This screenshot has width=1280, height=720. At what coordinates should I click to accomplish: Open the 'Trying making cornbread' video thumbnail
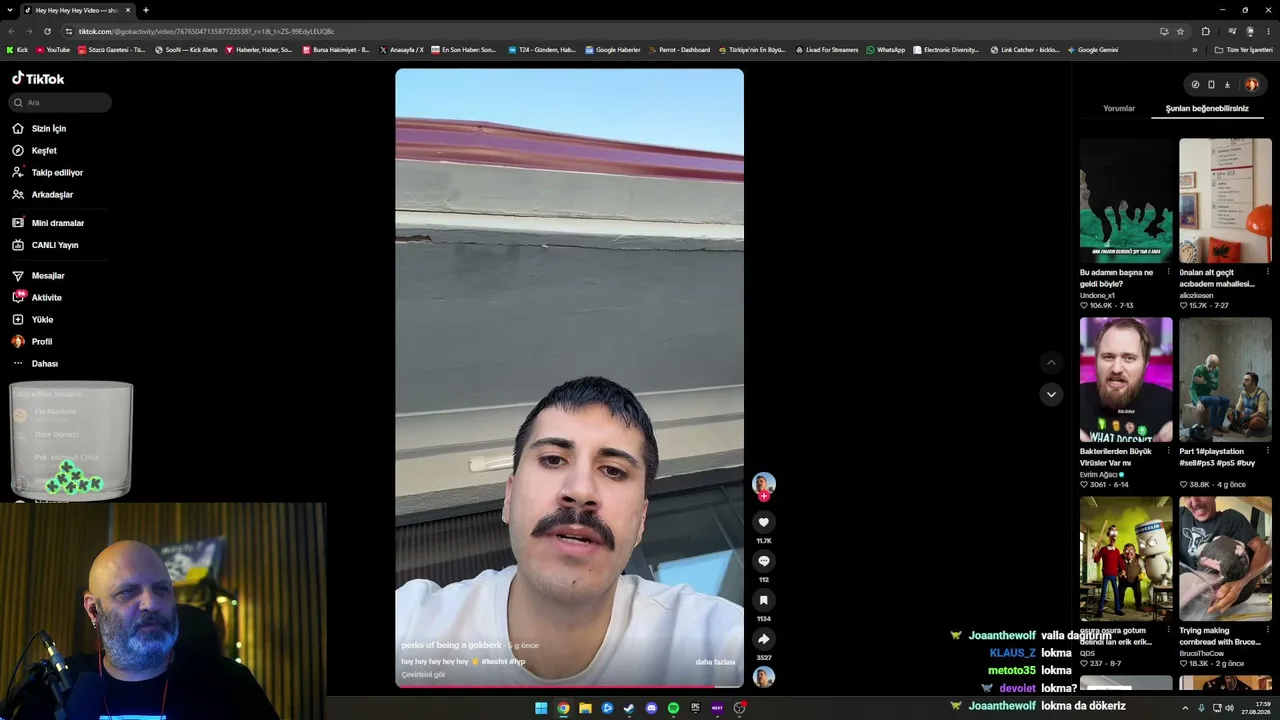[x=1225, y=559]
